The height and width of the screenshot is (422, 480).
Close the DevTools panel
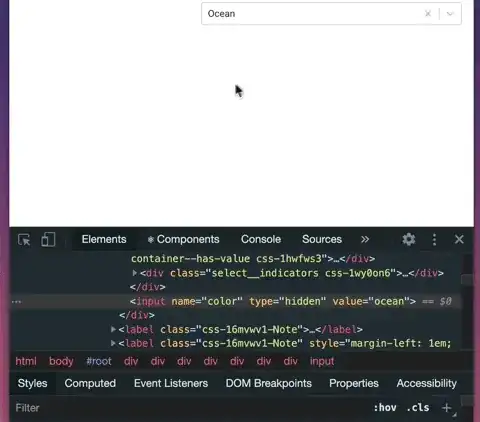tap(459, 239)
